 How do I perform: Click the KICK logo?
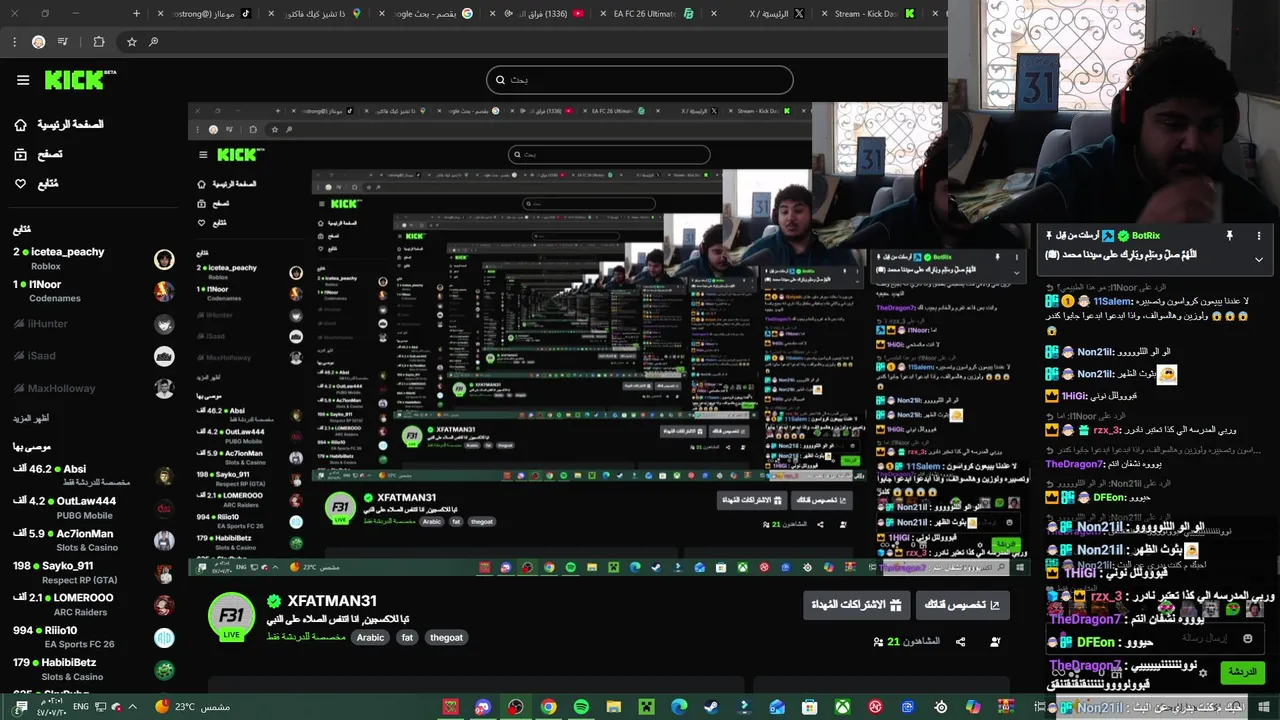(x=80, y=80)
